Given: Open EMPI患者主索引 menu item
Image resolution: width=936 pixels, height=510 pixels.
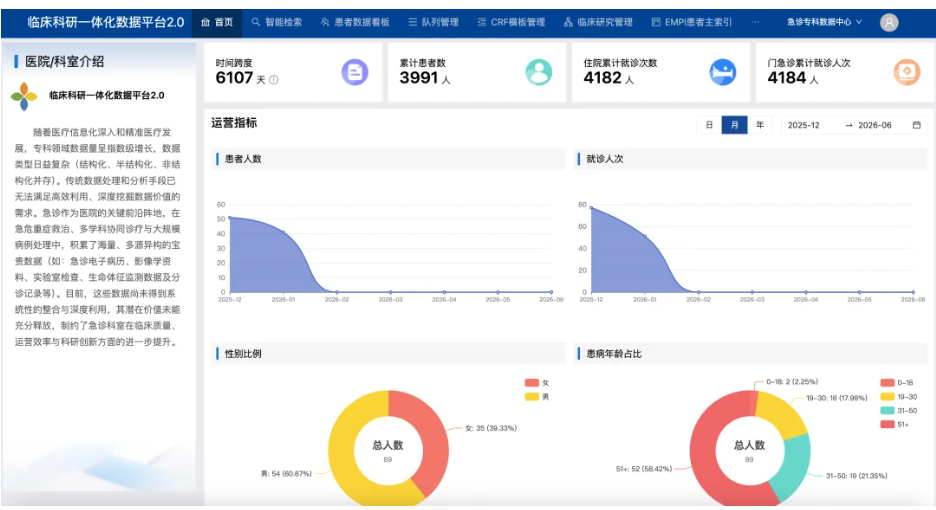Looking at the screenshot, I should point(691,22).
